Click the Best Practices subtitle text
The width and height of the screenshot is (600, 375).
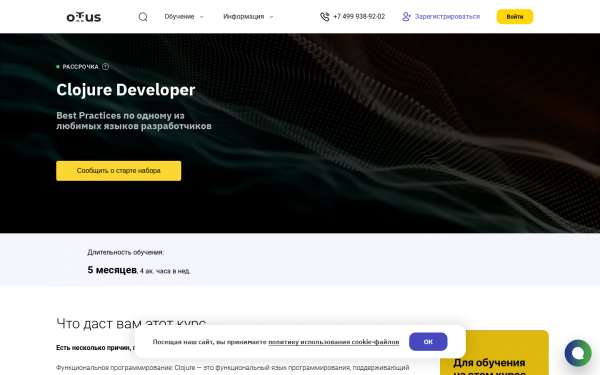pos(134,121)
